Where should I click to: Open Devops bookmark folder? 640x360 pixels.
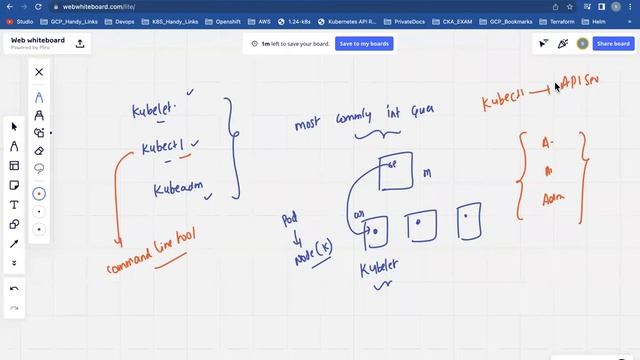[x=120, y=22]
